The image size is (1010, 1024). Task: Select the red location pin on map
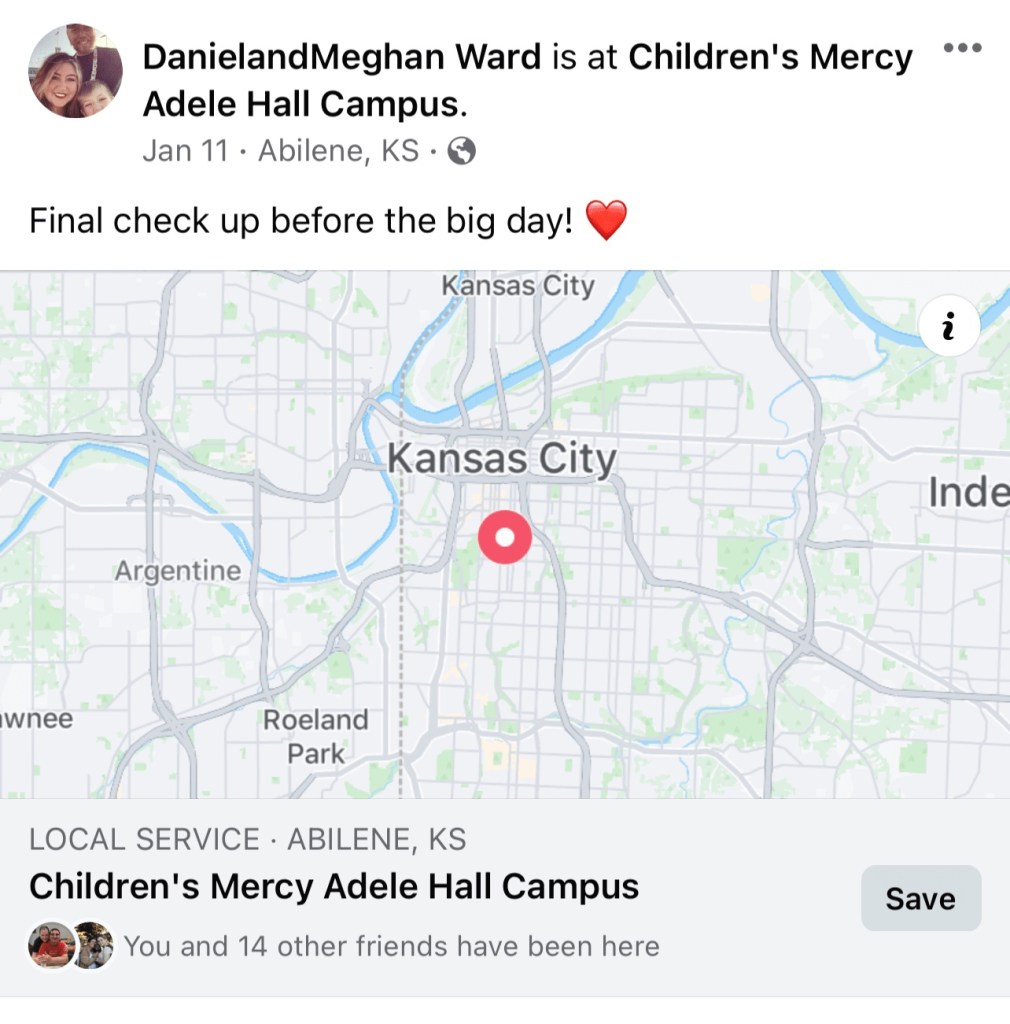(505, 537)
